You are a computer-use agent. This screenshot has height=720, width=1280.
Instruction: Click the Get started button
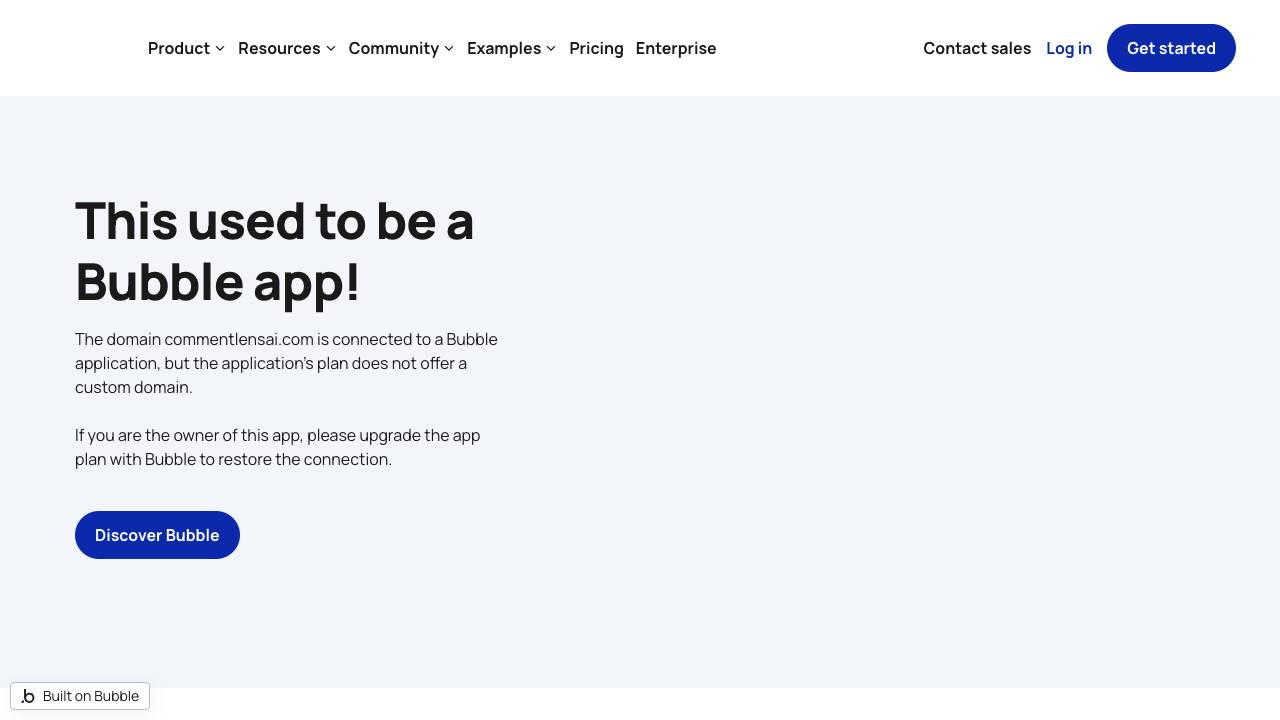pyautogui.click(x=1171, y=48)
